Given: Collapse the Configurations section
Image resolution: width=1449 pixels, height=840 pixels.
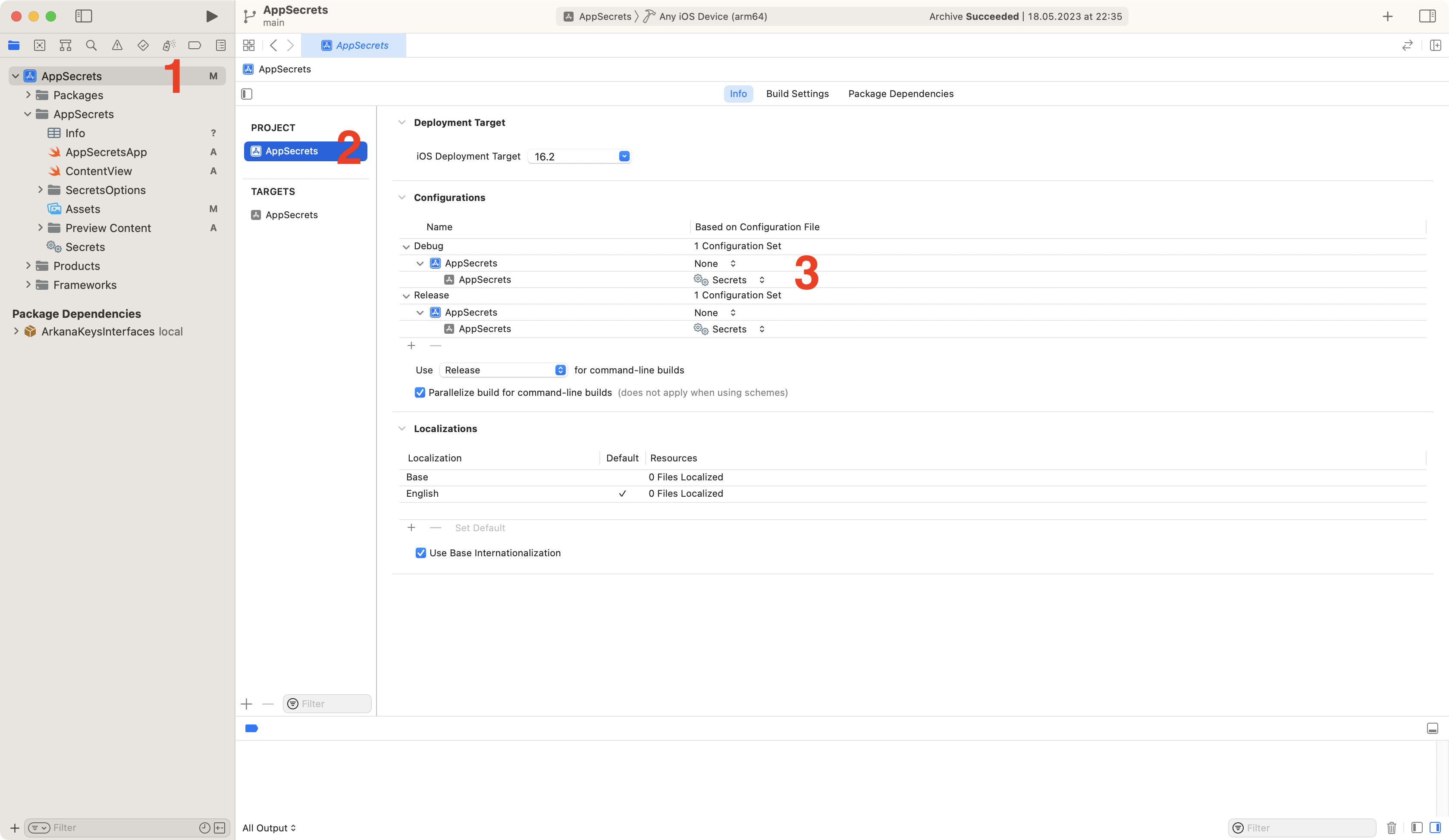Looking at the screenshot, I should tap(402, 197).
